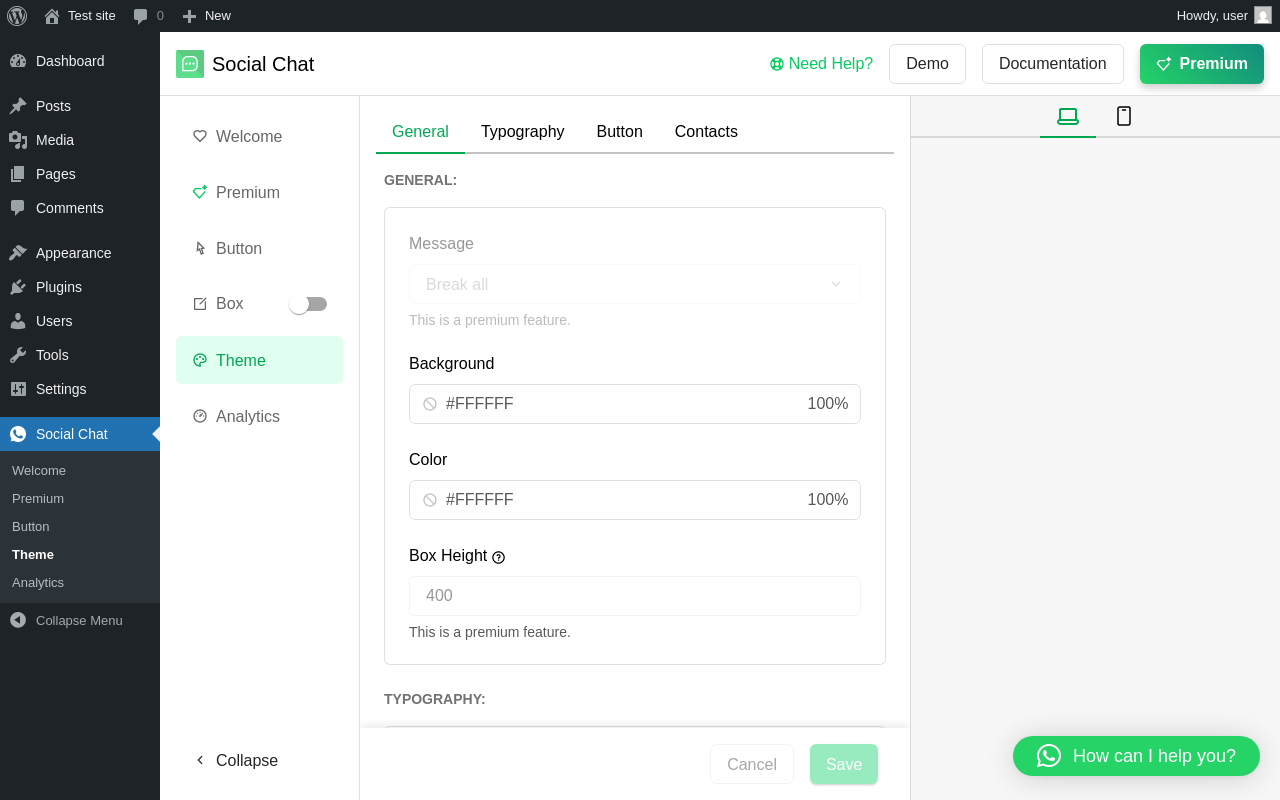
Task: Click the Social Chat WhatsApp sidebar icon
Action: [x=18, y=434]
